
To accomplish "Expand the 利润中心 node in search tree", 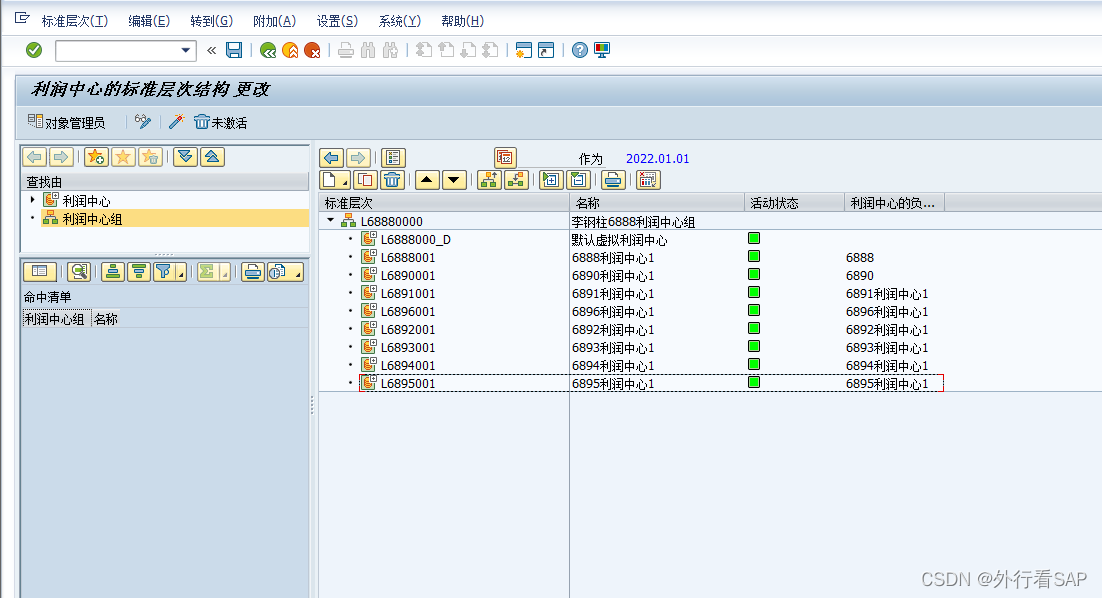I will 32,200.
